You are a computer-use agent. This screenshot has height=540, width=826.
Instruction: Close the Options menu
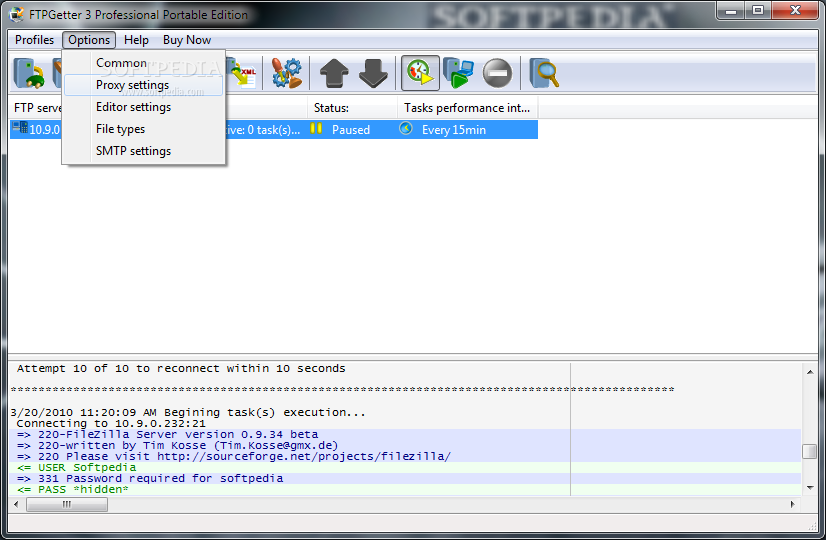point(89,40)
